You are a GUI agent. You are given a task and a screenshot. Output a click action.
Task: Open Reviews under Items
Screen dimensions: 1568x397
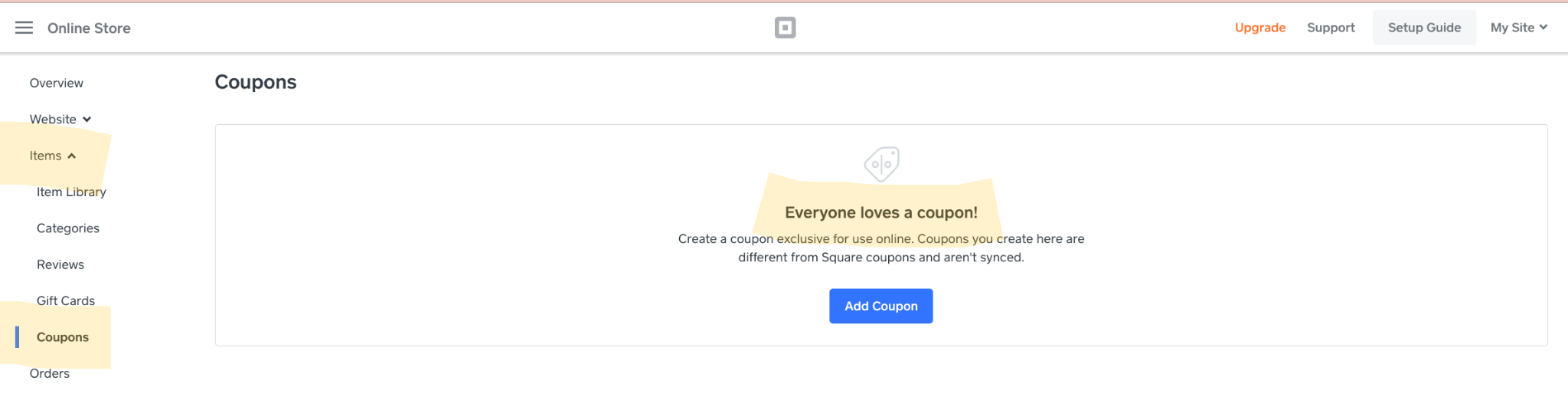pyautogui.click(x=60, y=264)
